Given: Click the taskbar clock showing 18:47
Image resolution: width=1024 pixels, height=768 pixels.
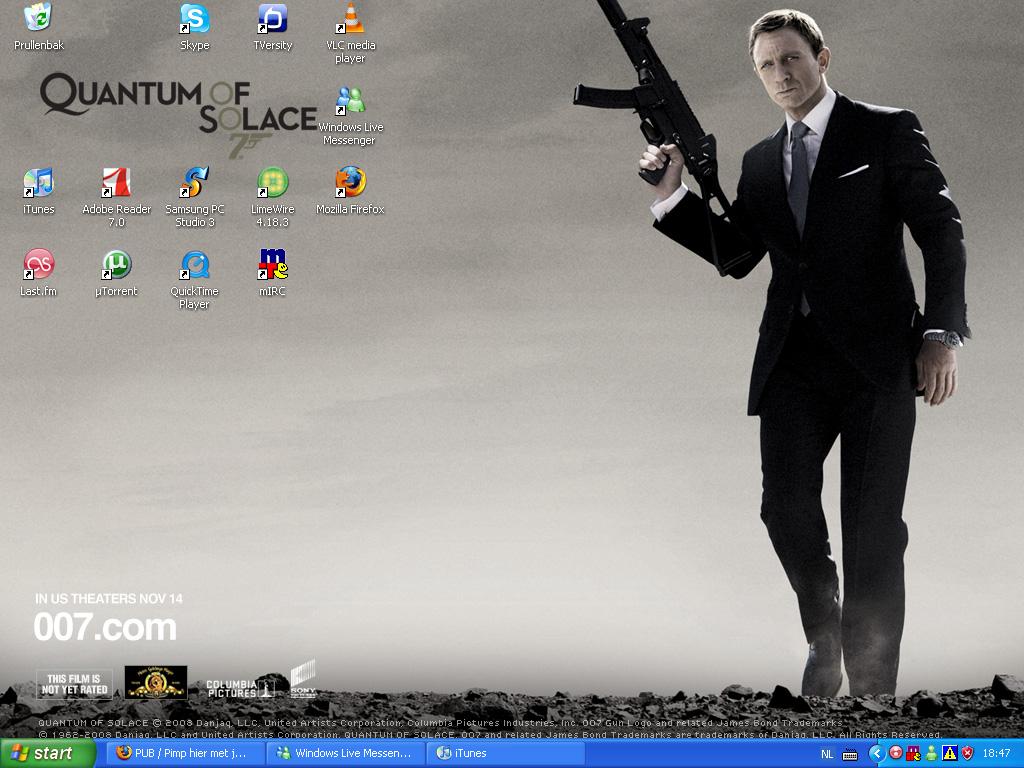Looking at the screenshot, I should tap(997, 754).
